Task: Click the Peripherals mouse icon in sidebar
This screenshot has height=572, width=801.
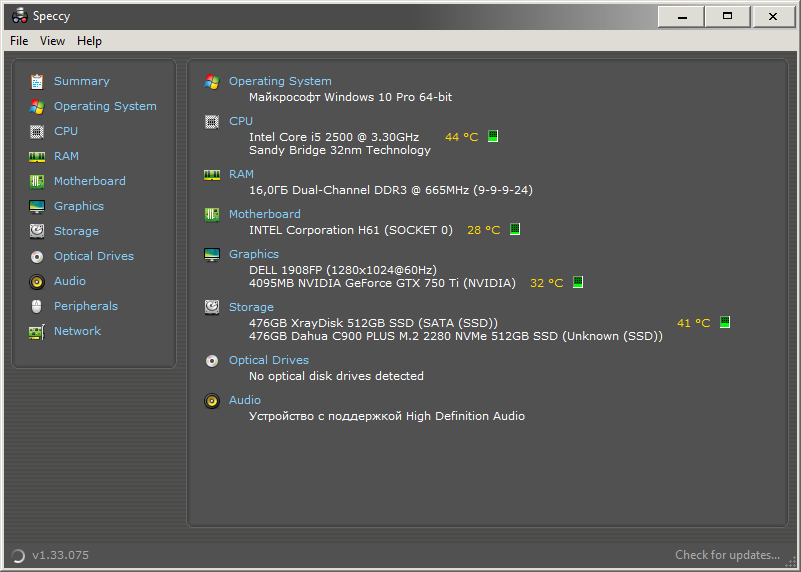Action: [x=37, y=306]
